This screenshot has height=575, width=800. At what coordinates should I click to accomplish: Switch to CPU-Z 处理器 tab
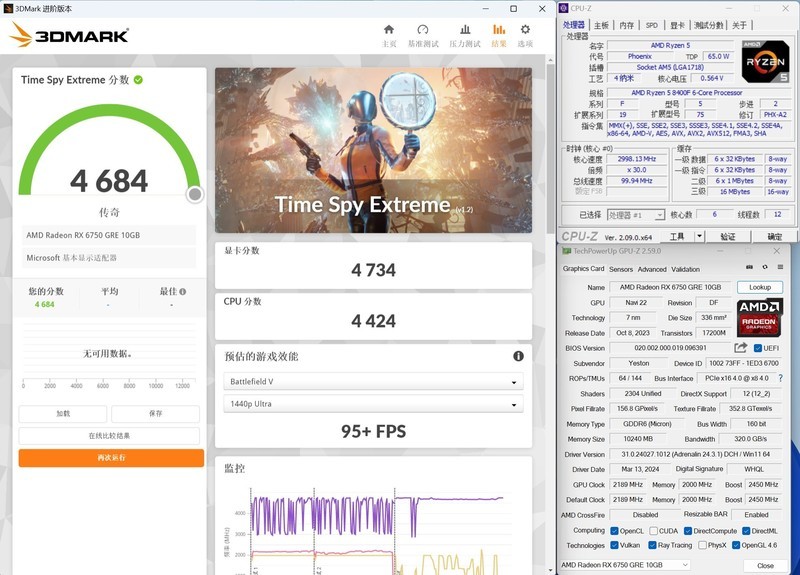(574, 25)
